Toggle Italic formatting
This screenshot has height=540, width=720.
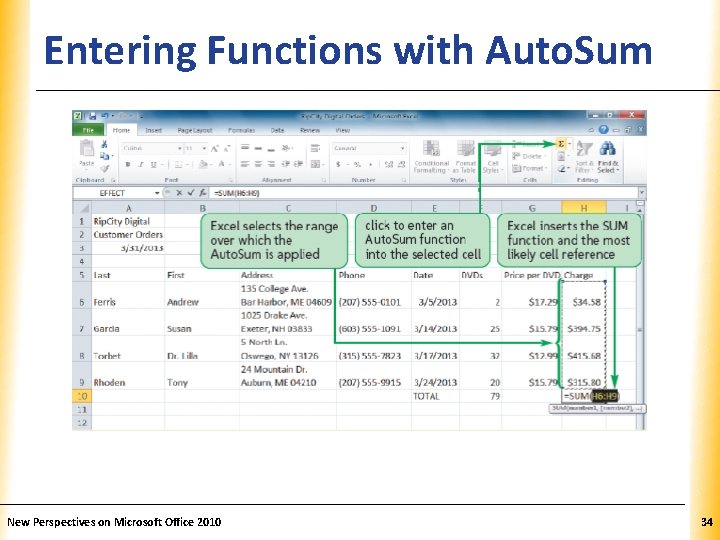point(141,164)
